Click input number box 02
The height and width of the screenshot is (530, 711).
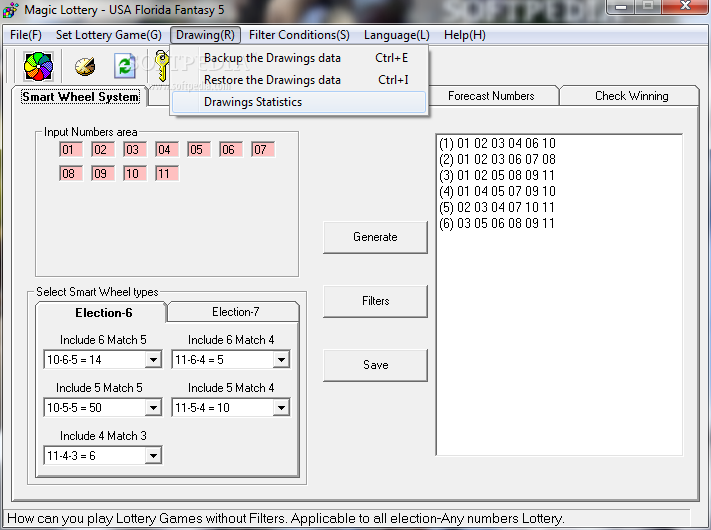103,150
